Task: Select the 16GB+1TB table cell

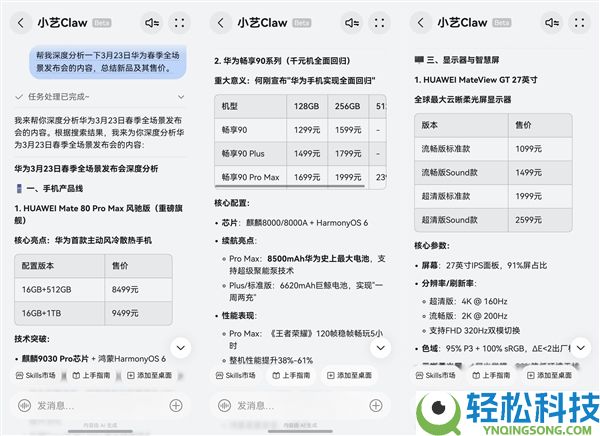Action: pos(59,314)
